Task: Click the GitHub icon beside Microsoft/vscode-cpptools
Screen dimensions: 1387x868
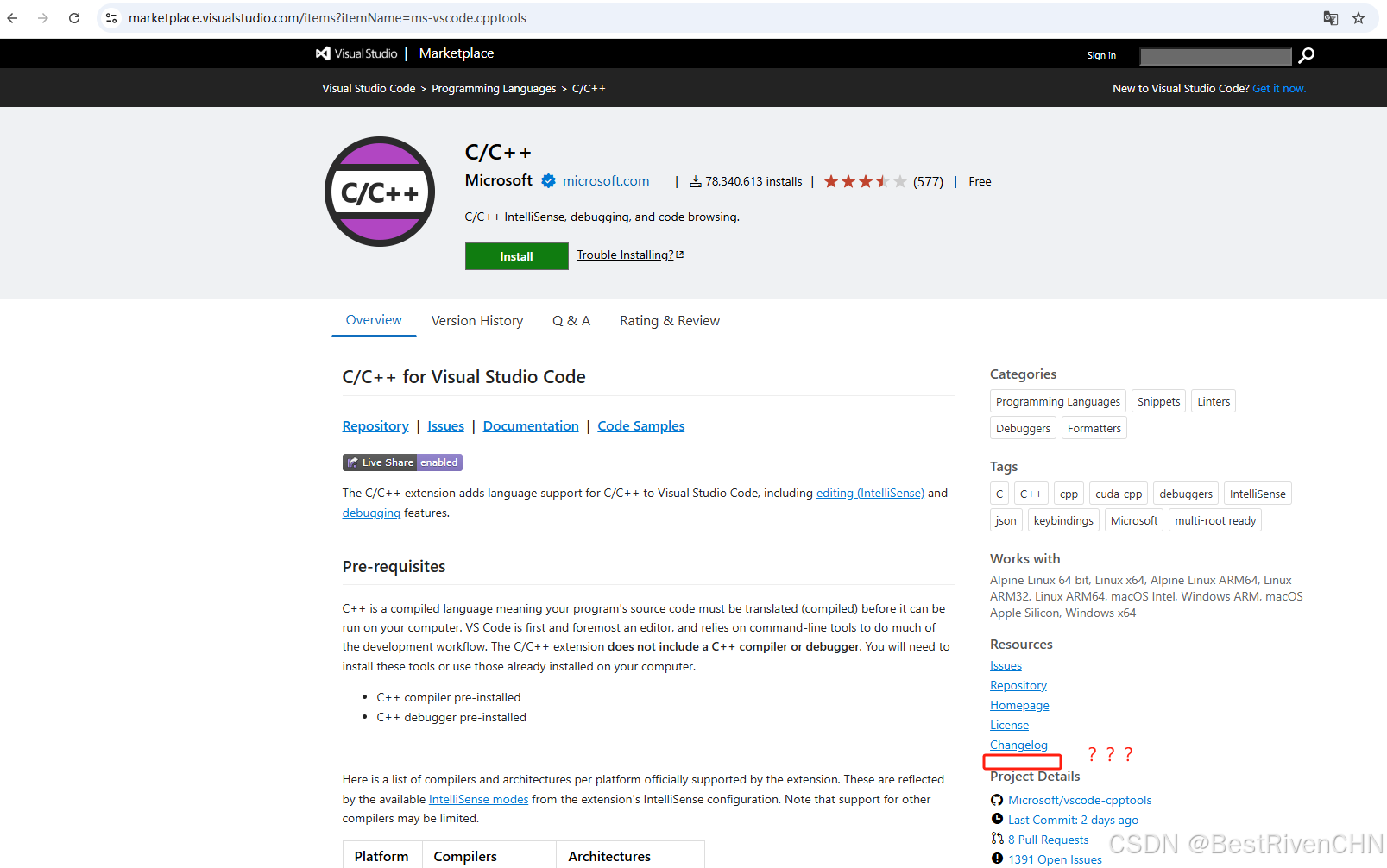Action: click(x=997, y=800)
